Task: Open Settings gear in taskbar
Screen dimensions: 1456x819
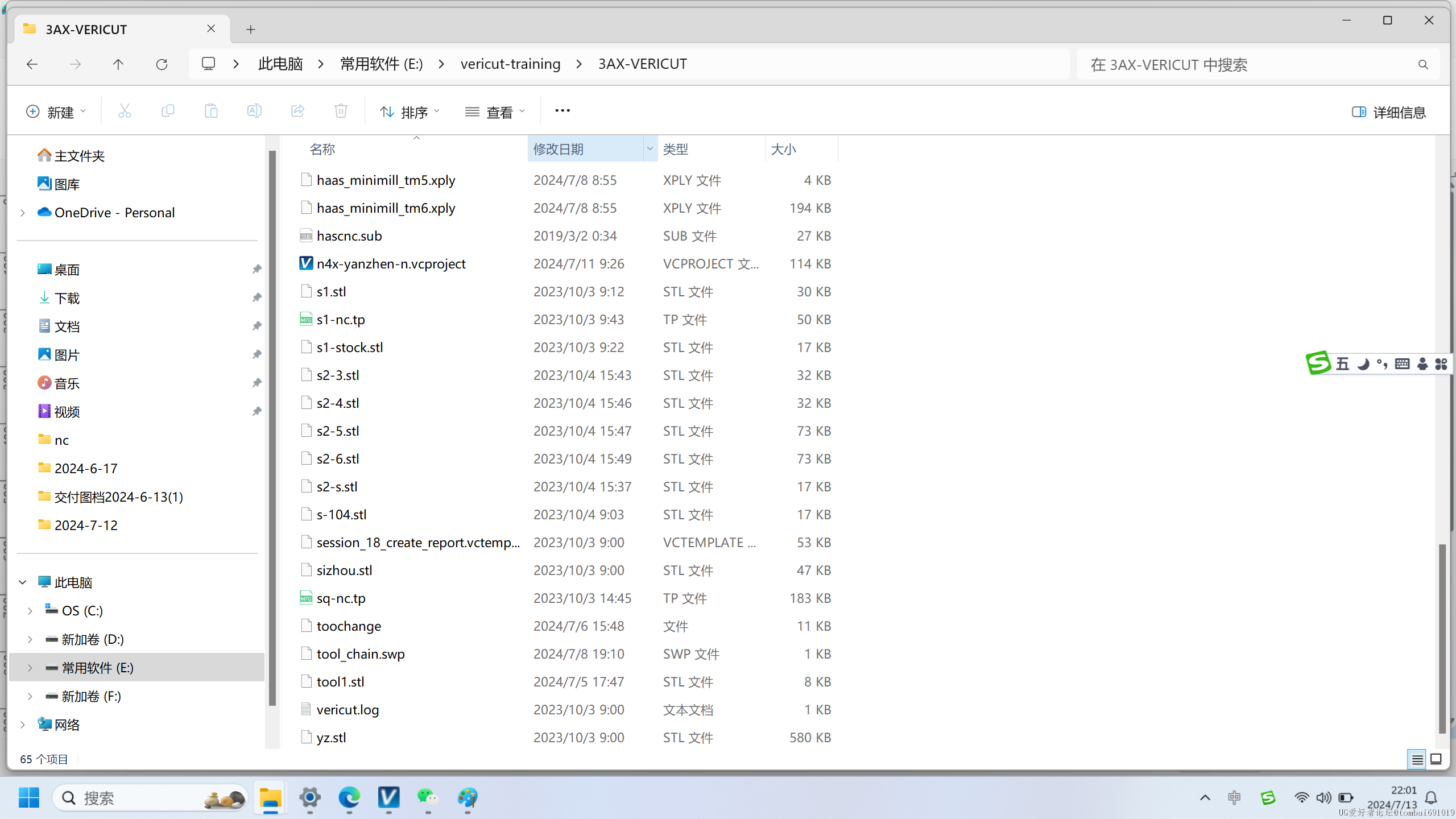Action: [310, 797]
